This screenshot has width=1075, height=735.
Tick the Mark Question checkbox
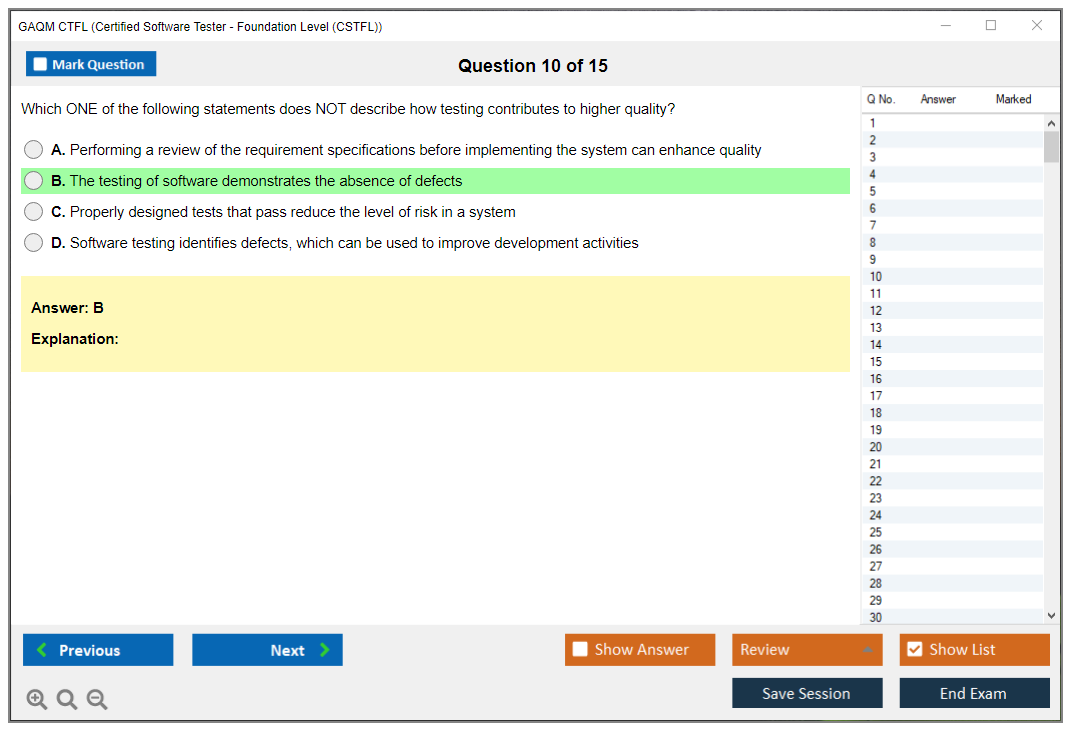coord(41,65)
